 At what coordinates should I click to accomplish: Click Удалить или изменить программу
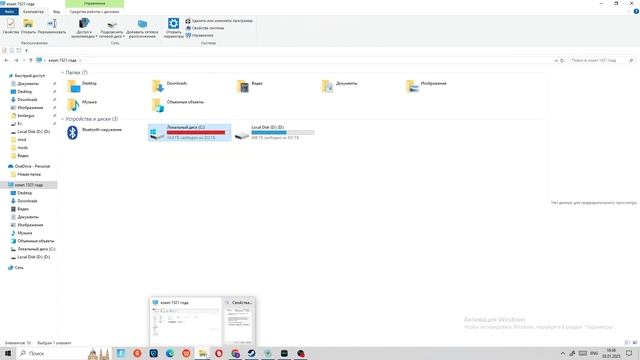click(219, 20)
